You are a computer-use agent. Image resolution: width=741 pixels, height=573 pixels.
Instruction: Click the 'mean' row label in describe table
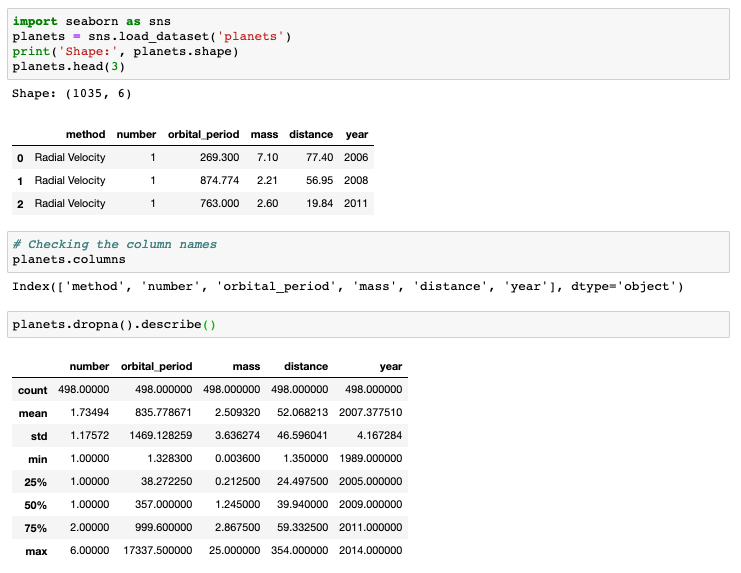click(x=33, y=413)
